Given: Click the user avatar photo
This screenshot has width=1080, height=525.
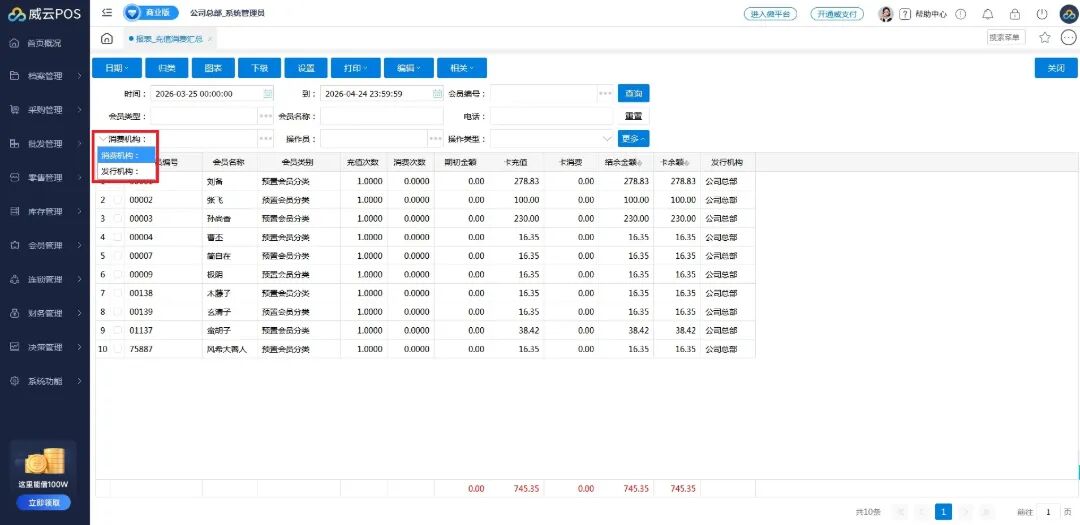Looking at the screenshot, I should [x=886, y=14].
